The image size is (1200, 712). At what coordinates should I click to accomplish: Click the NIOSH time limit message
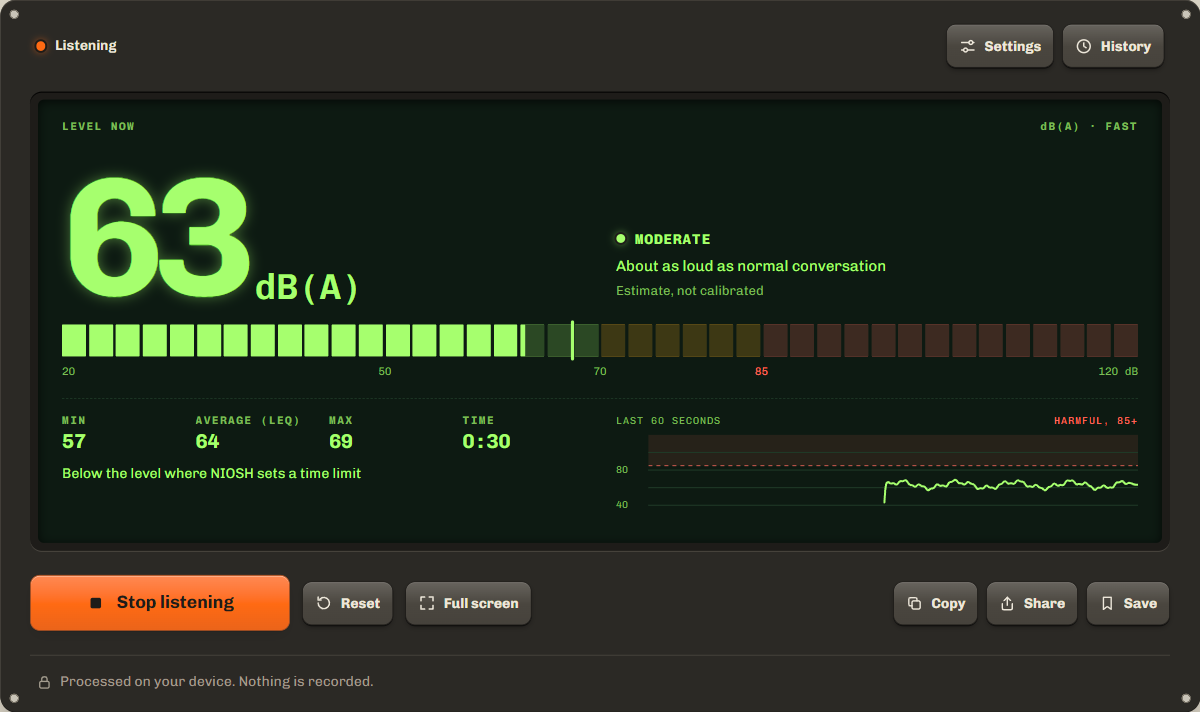click(212, 474)
